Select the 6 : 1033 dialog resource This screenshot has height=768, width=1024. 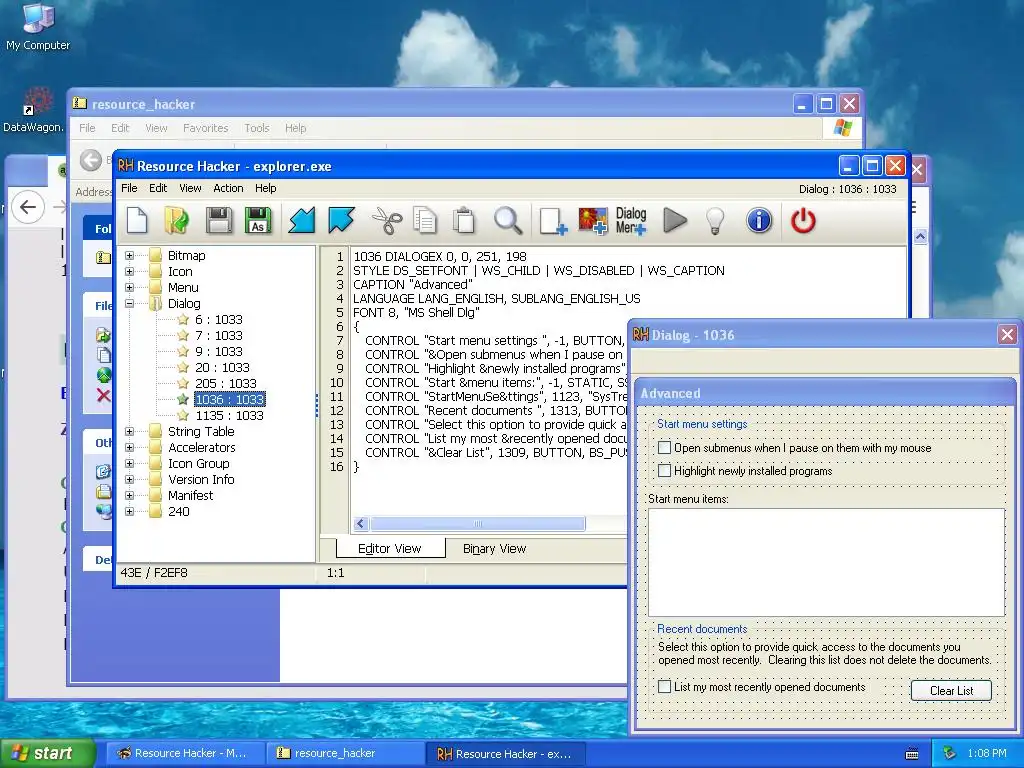(218, 319)
